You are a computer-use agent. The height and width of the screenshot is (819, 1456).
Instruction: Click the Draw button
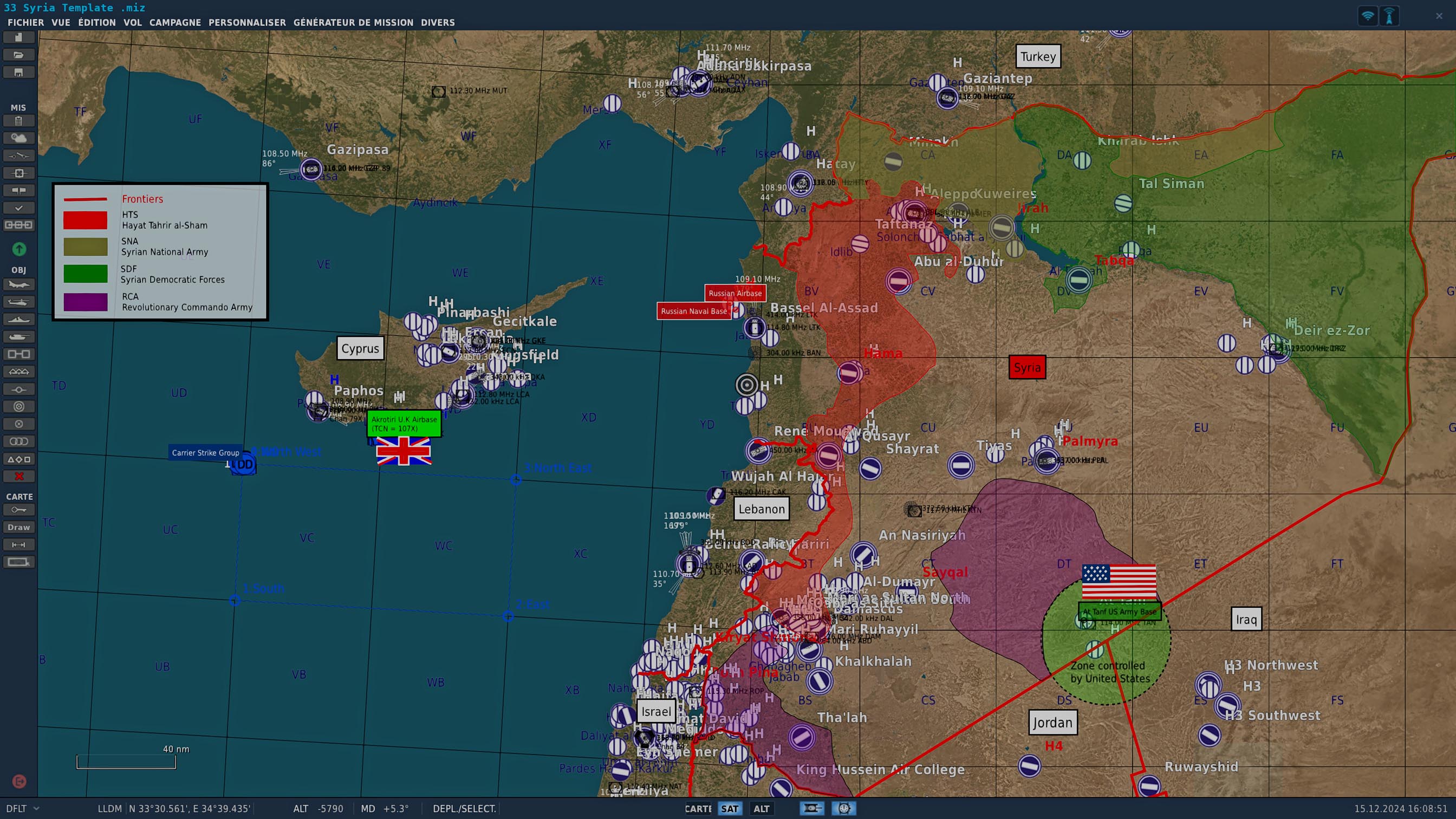coord(18,528)
